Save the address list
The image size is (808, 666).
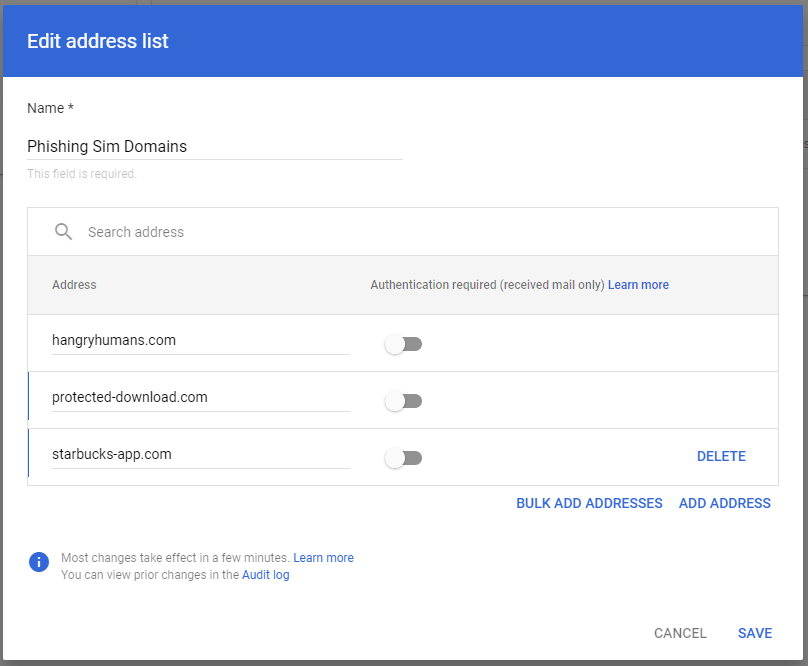click(x=755, y=633)
